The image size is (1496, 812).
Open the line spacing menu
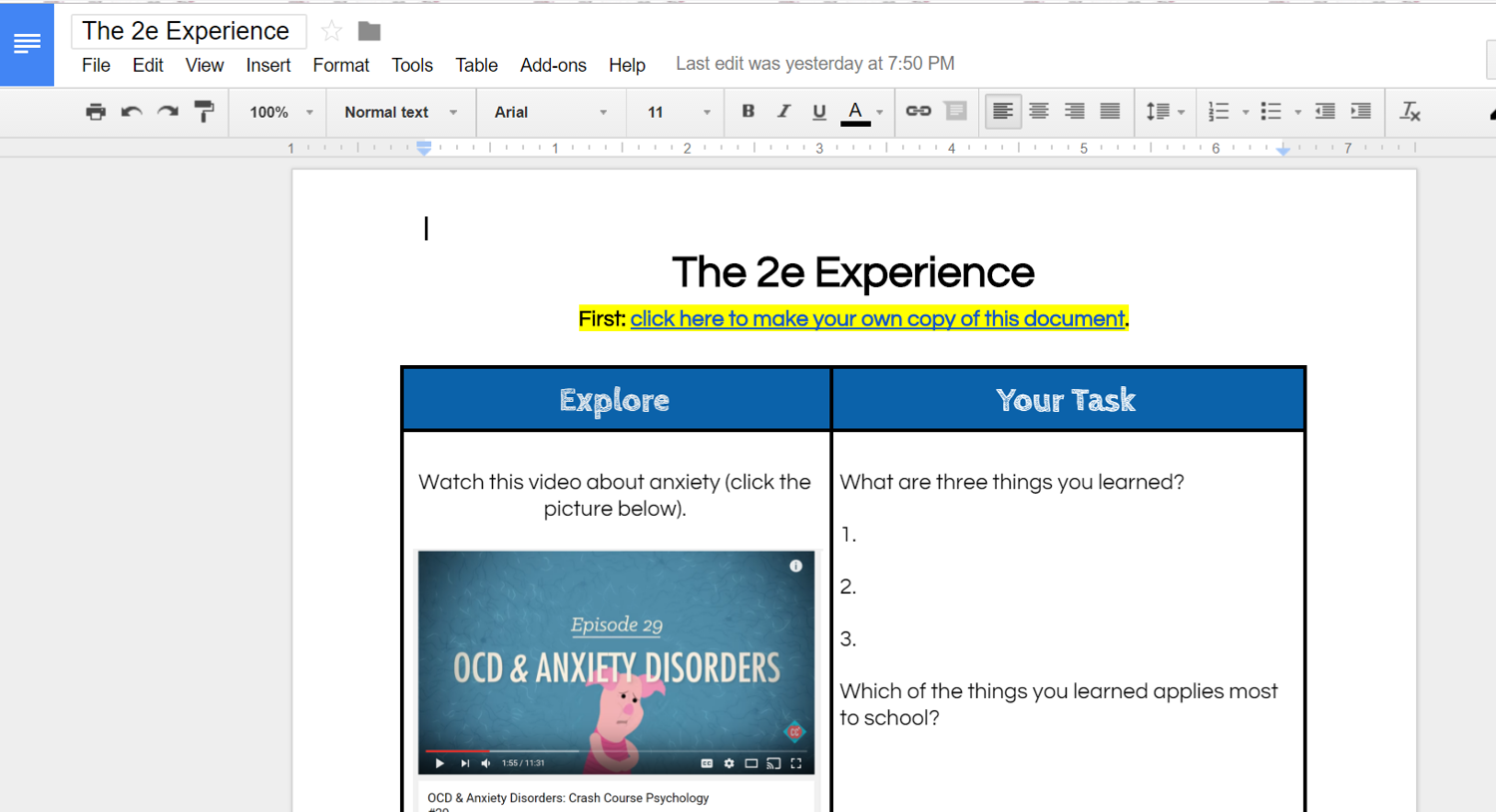click(1165, 112)
